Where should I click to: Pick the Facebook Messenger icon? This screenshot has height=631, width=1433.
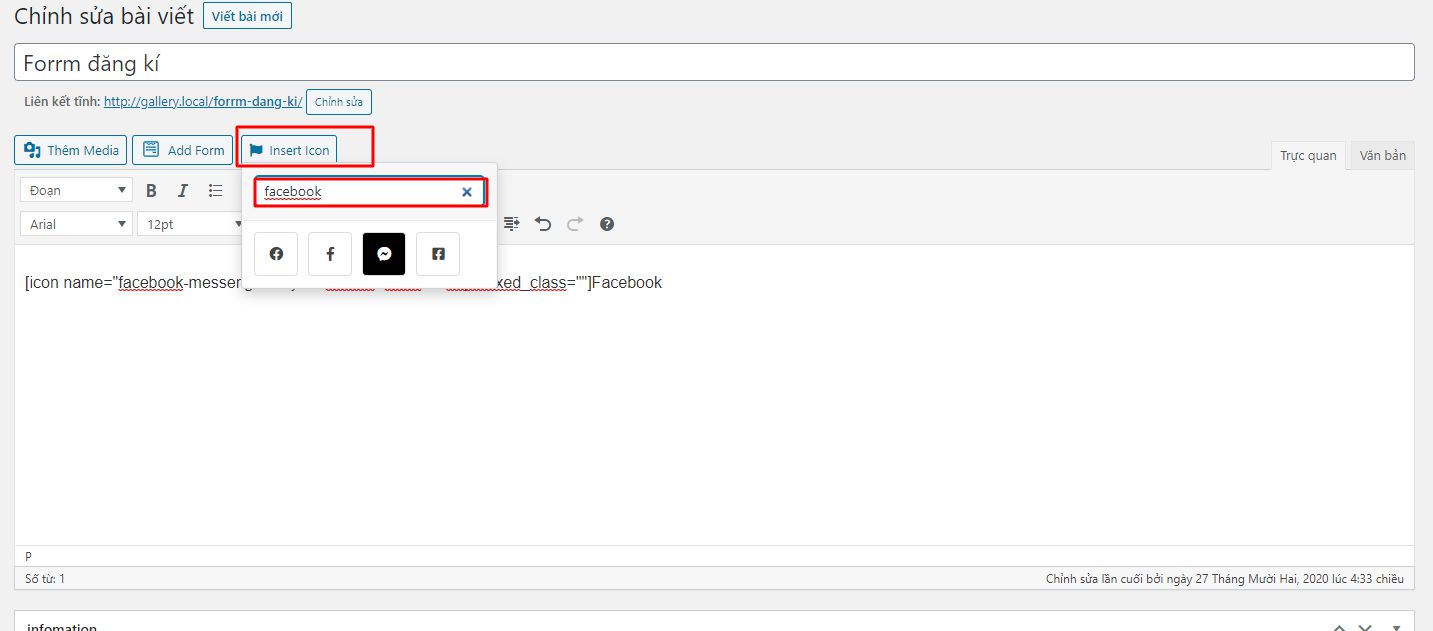pos(384,254)
